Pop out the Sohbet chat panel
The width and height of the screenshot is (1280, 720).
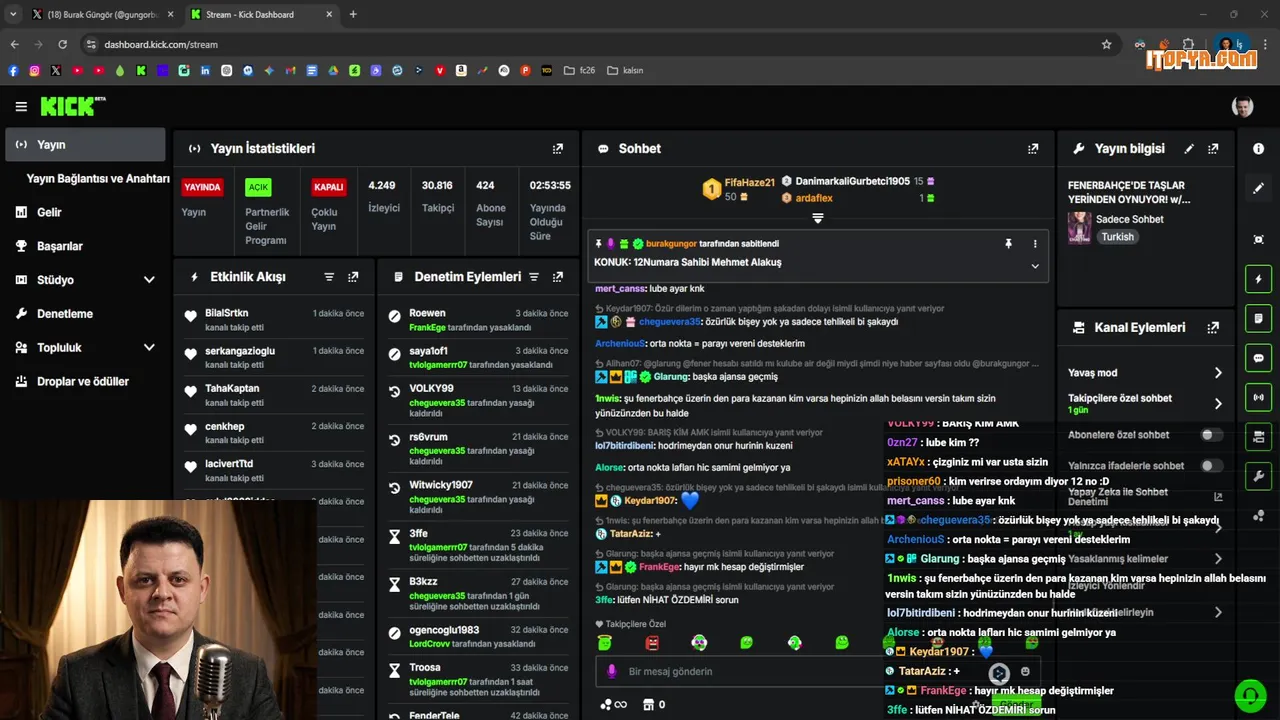pyautogui.click(x=1033, y=149)
